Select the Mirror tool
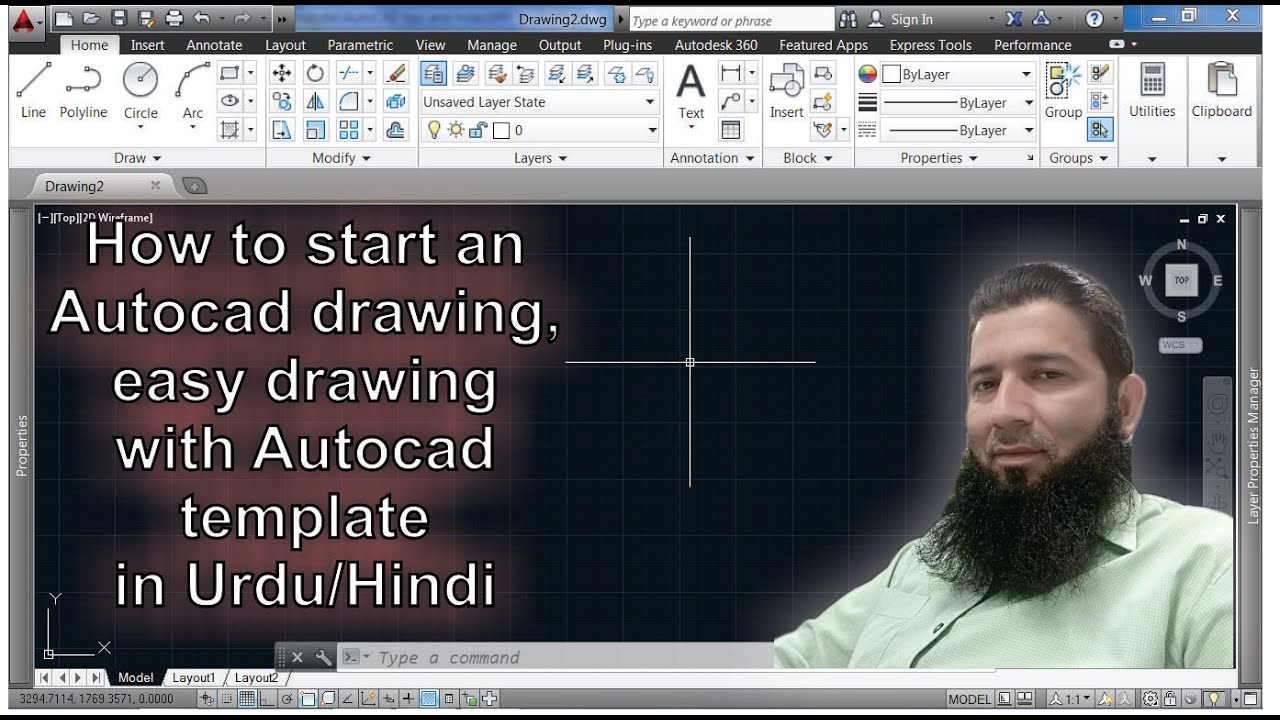 (x=316, y=101)
